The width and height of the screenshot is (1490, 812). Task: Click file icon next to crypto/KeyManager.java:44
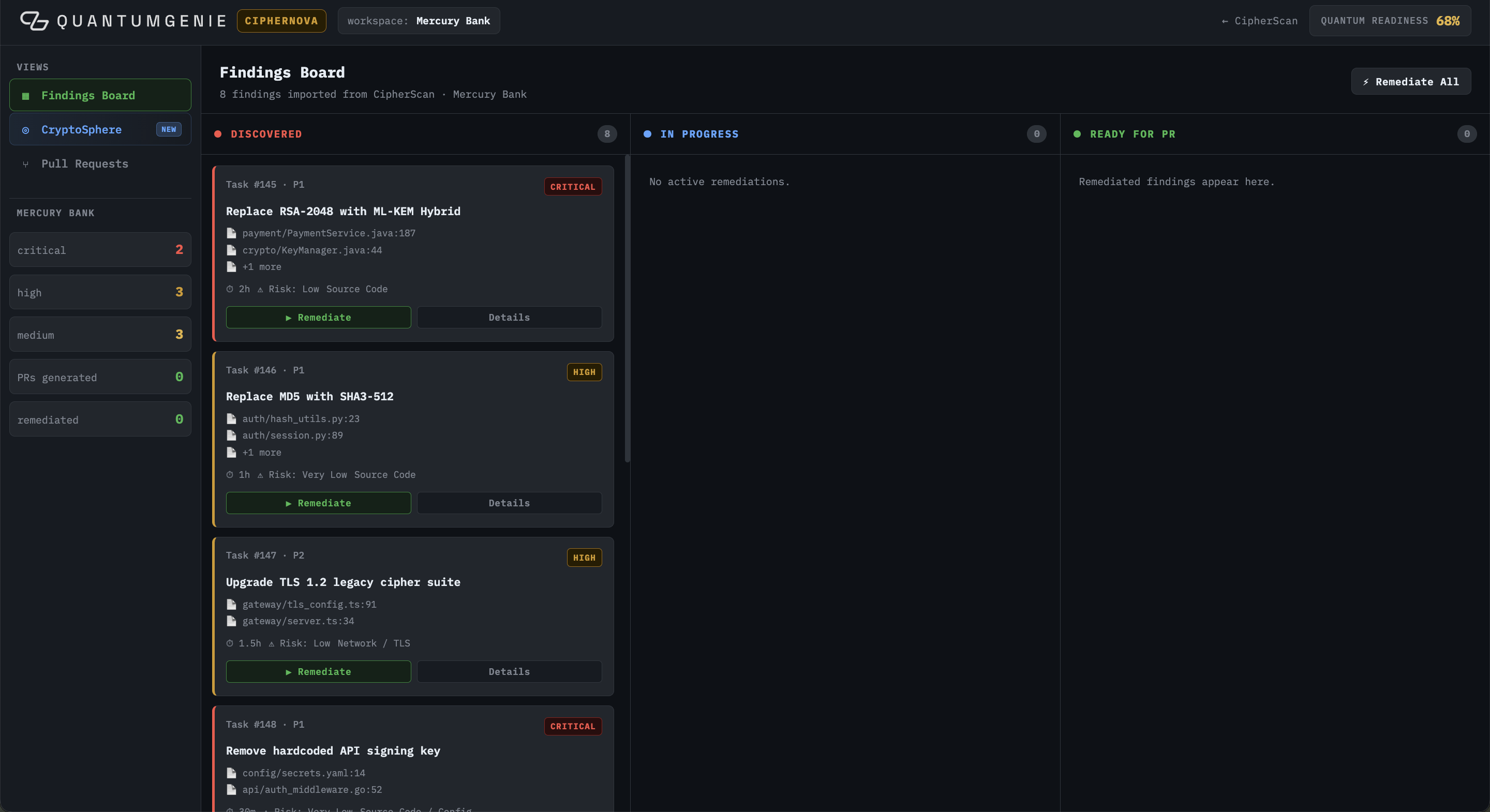(231, 250)
